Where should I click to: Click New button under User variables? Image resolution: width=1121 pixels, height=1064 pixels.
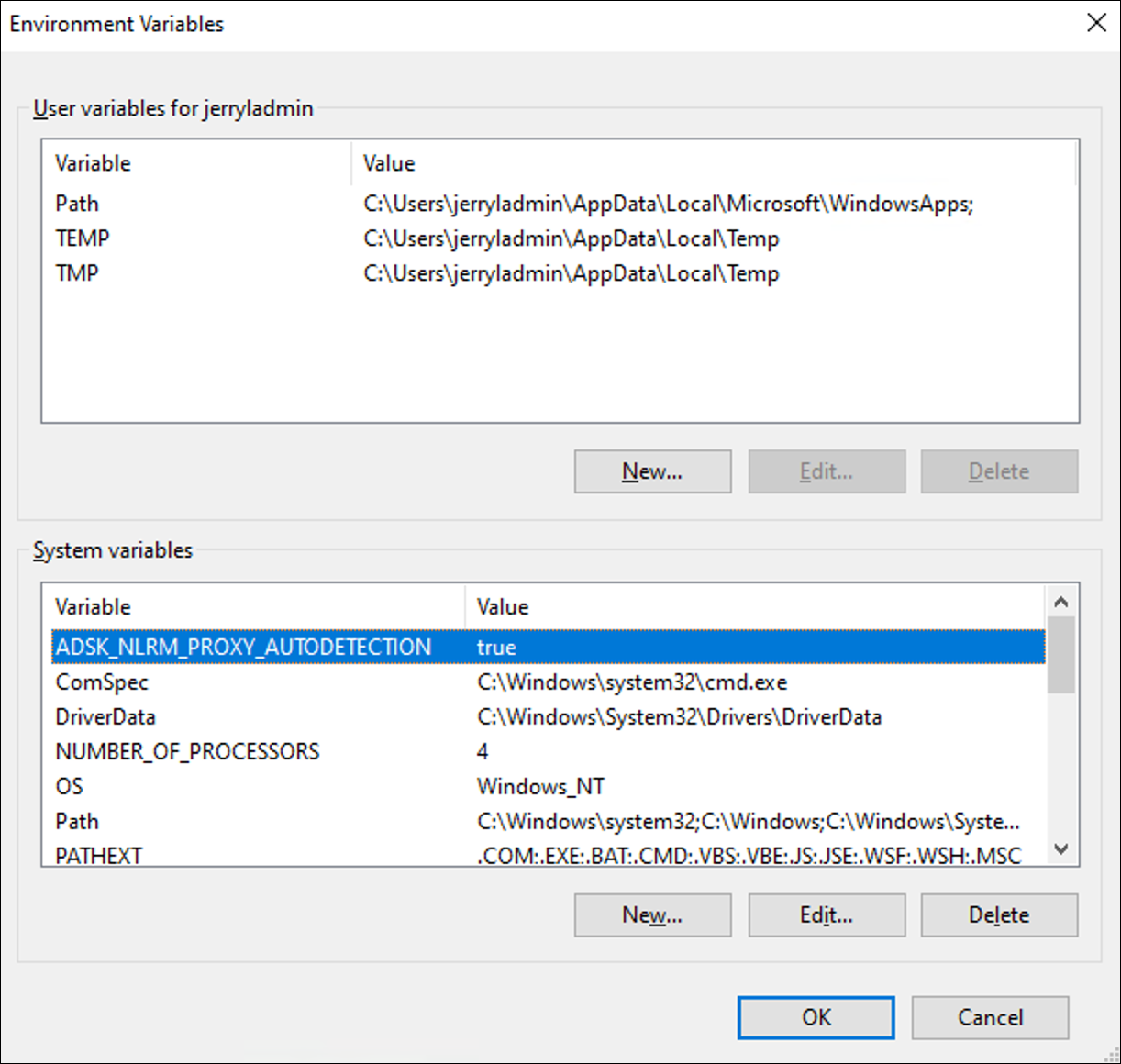(652, 471)
